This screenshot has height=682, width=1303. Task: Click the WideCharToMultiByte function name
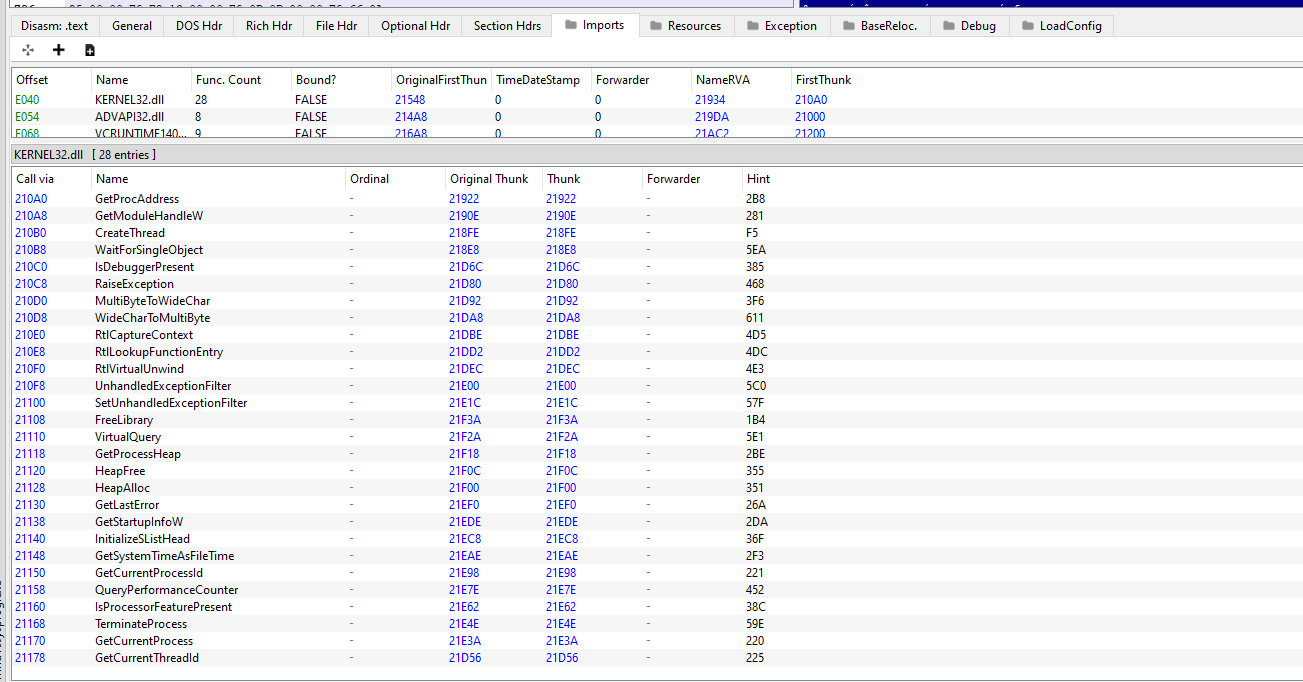(152, 318)
